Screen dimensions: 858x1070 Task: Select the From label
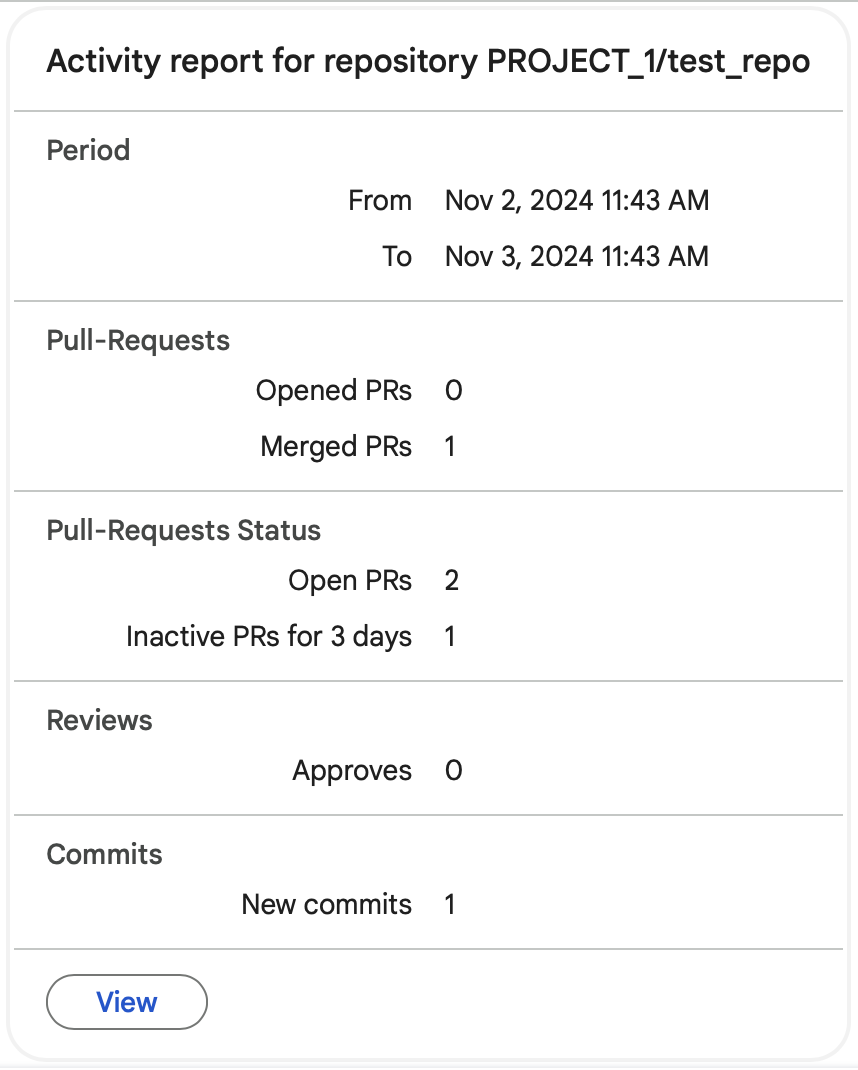point(380,200)
